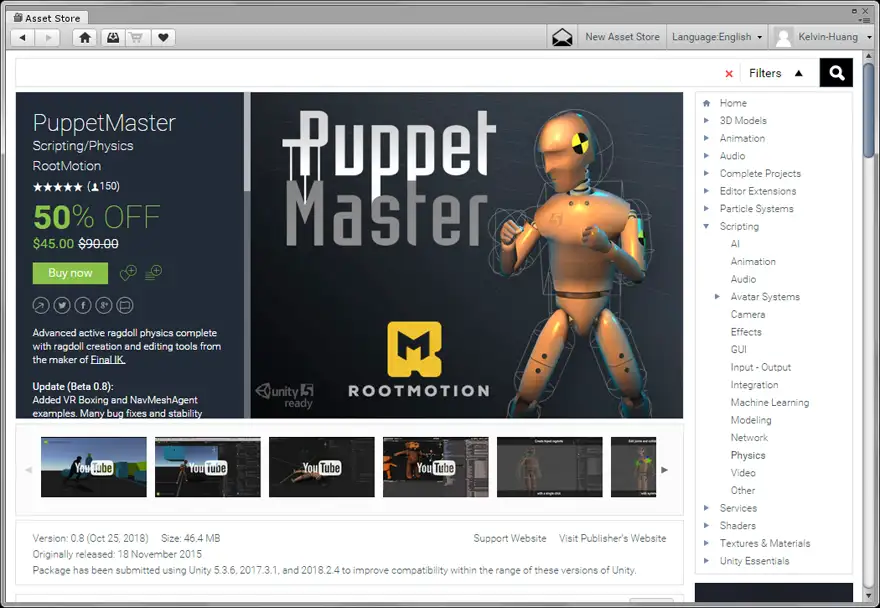Click the black magnifier search button
The width and height of the screenshot is (880, 608).
coord(836,73)
